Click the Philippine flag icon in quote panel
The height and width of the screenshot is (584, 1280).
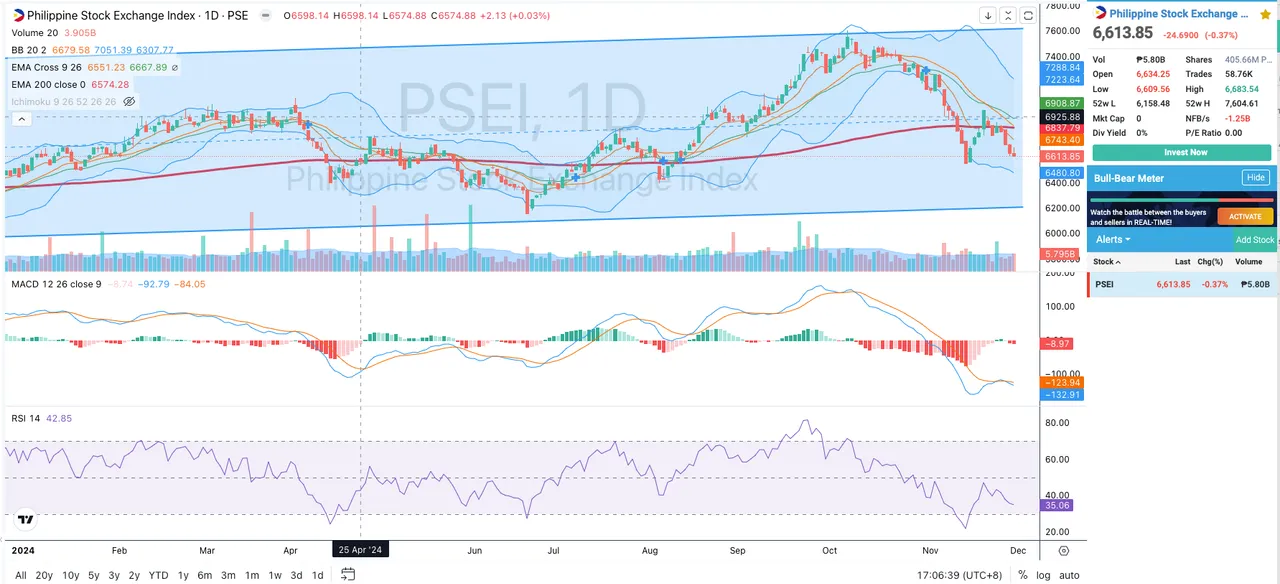(1101, 14)
